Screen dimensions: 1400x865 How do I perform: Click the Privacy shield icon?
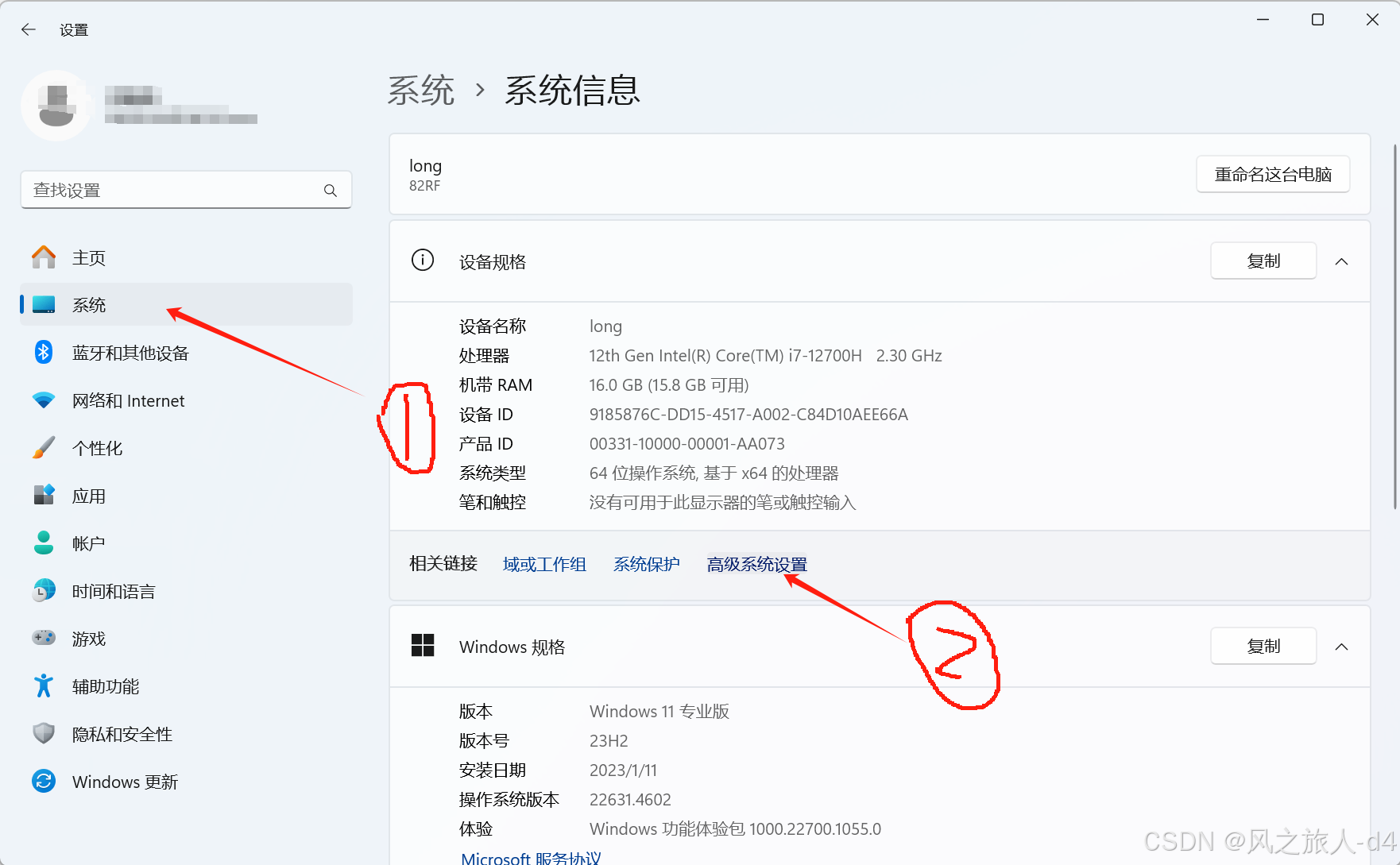click(x=44, y=734)
